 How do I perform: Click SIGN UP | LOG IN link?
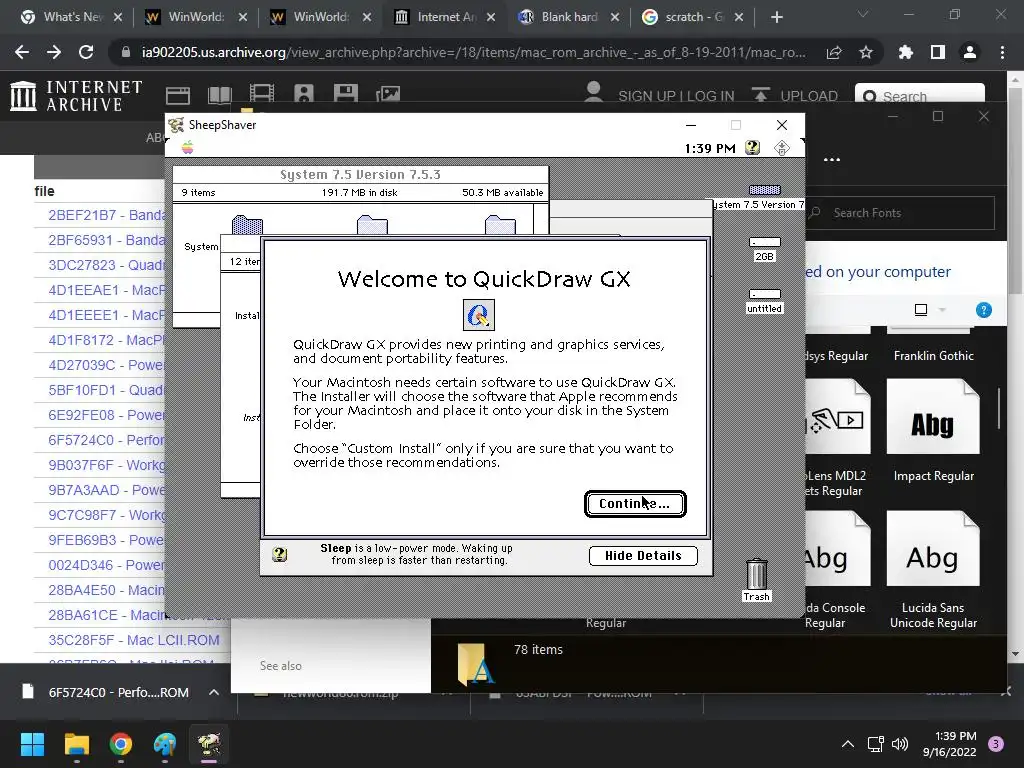pyautogui.click(x=676, y=96)
